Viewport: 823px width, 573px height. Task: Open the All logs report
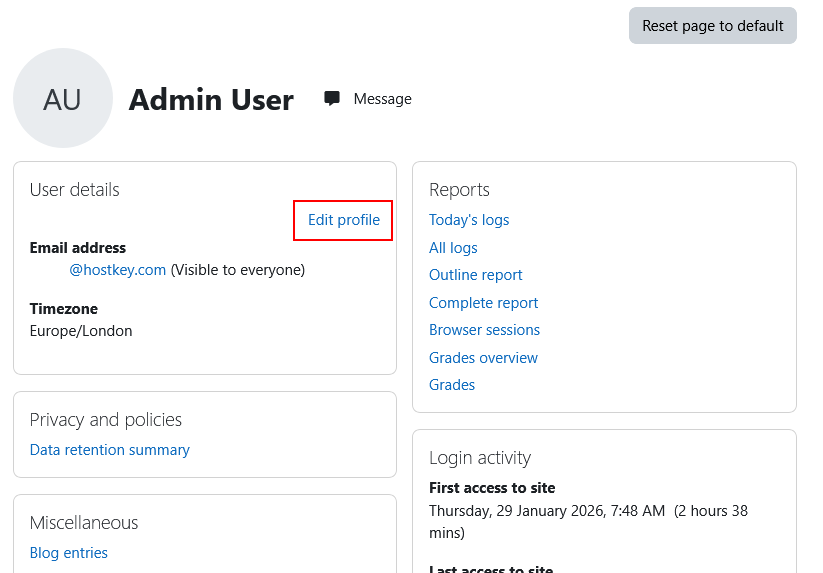pyautogui.click(x=453, y=248)
